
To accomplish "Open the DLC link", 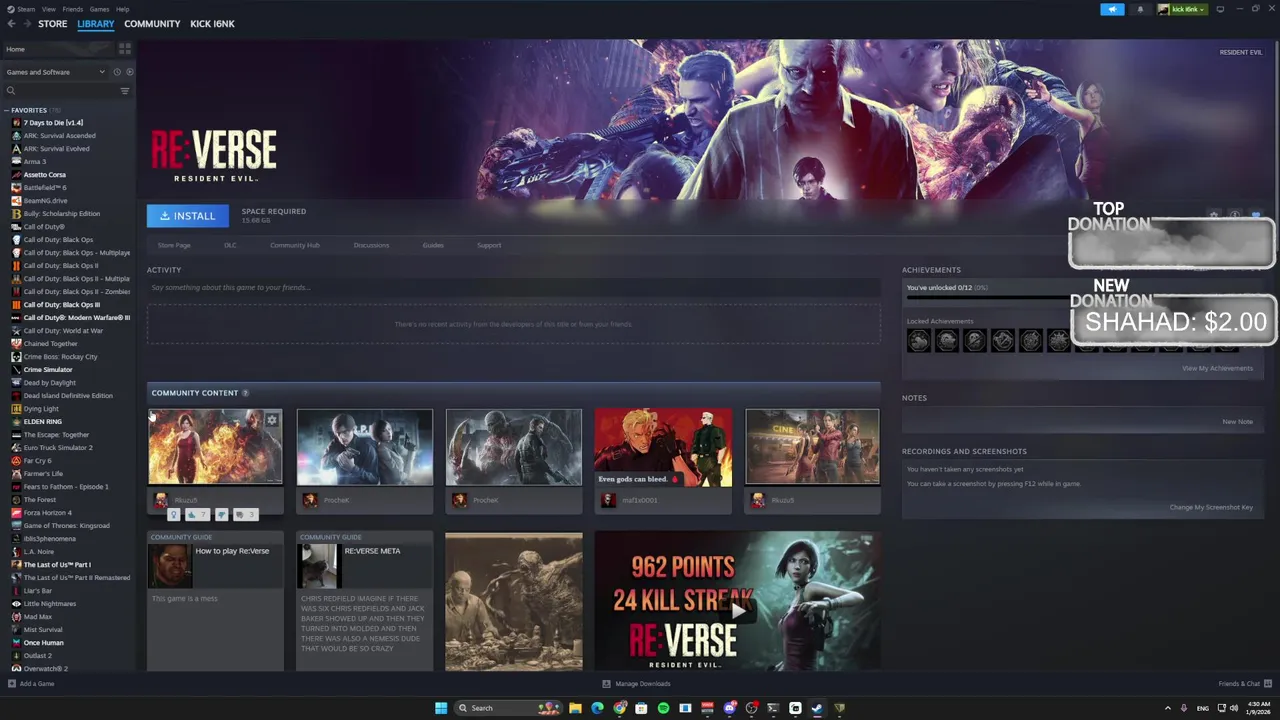I will click(x=230, y=245).
